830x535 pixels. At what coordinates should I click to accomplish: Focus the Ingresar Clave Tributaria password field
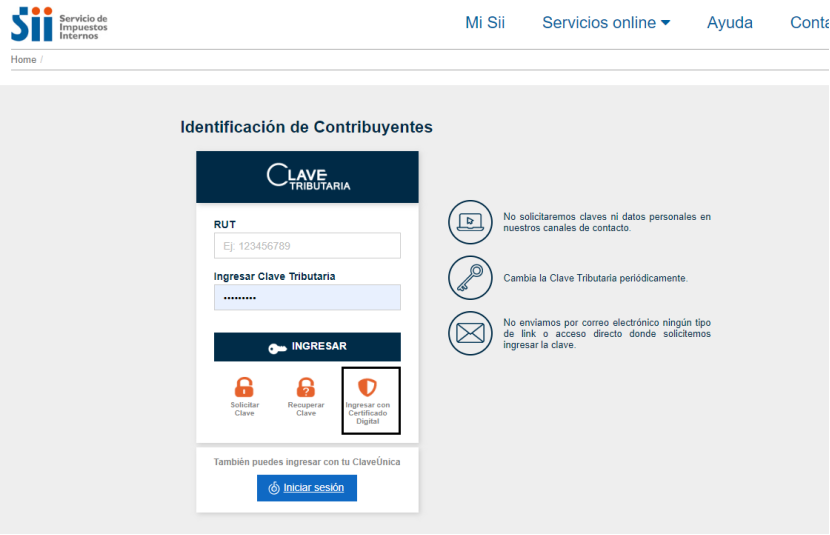click(307, 297)
